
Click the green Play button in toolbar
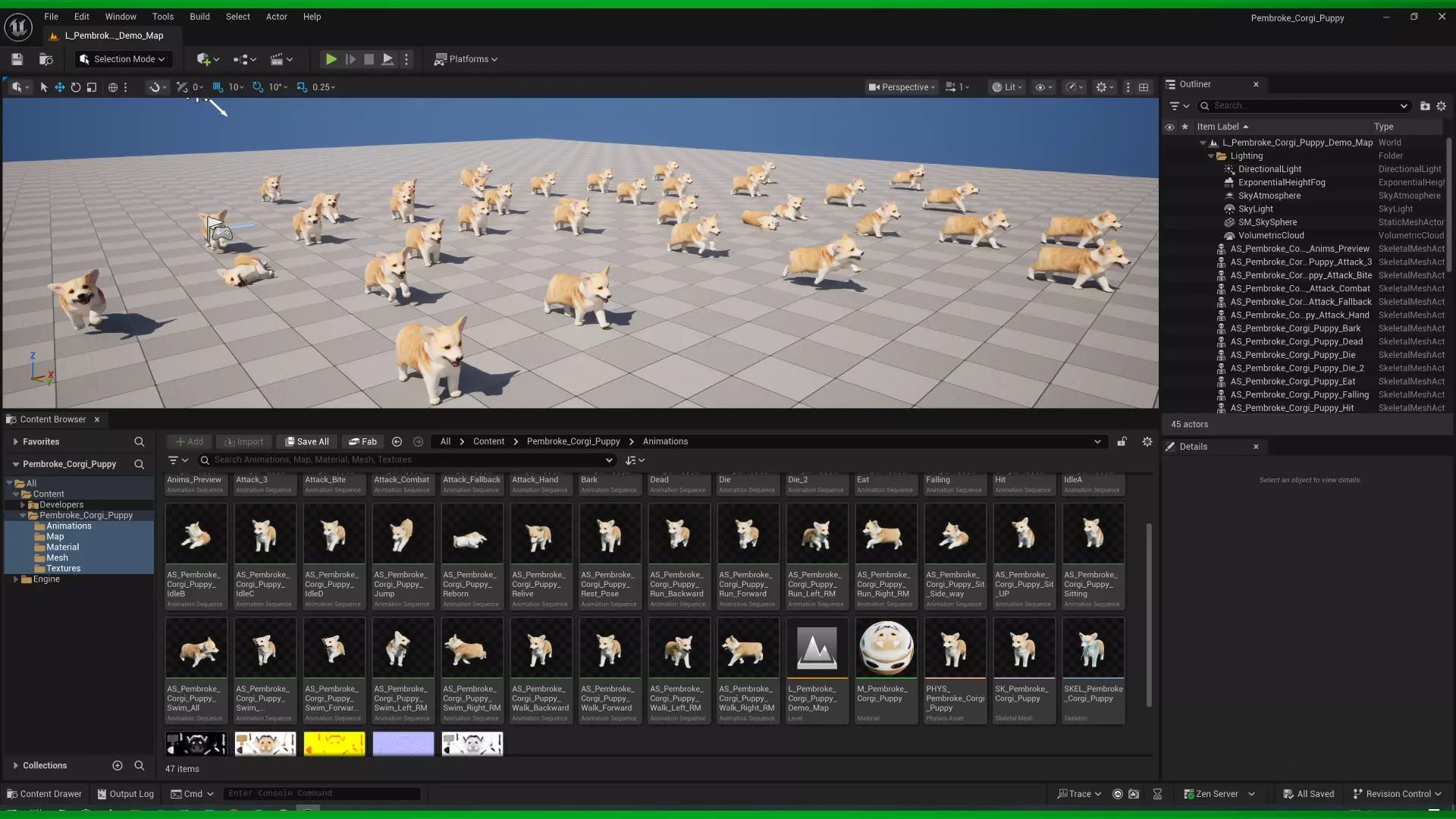(x=331, y=59)
